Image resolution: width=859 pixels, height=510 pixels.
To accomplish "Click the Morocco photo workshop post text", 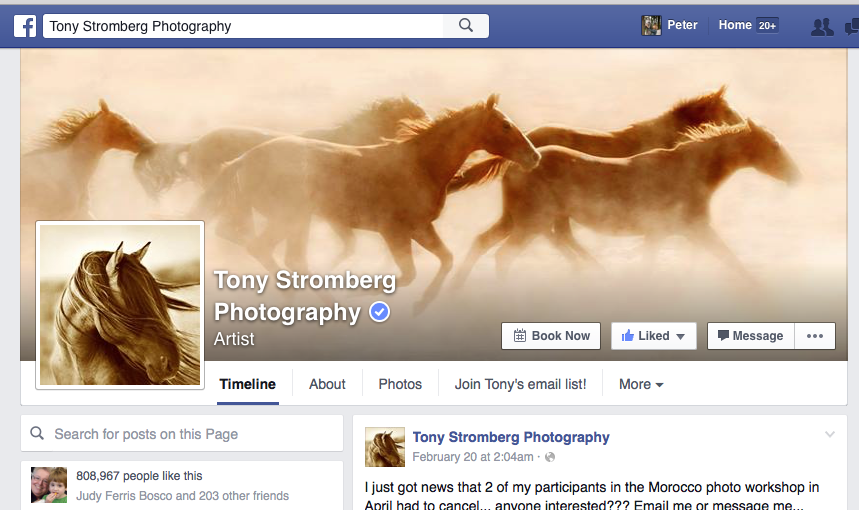I will pyautogui.click(x=592, y=496).
